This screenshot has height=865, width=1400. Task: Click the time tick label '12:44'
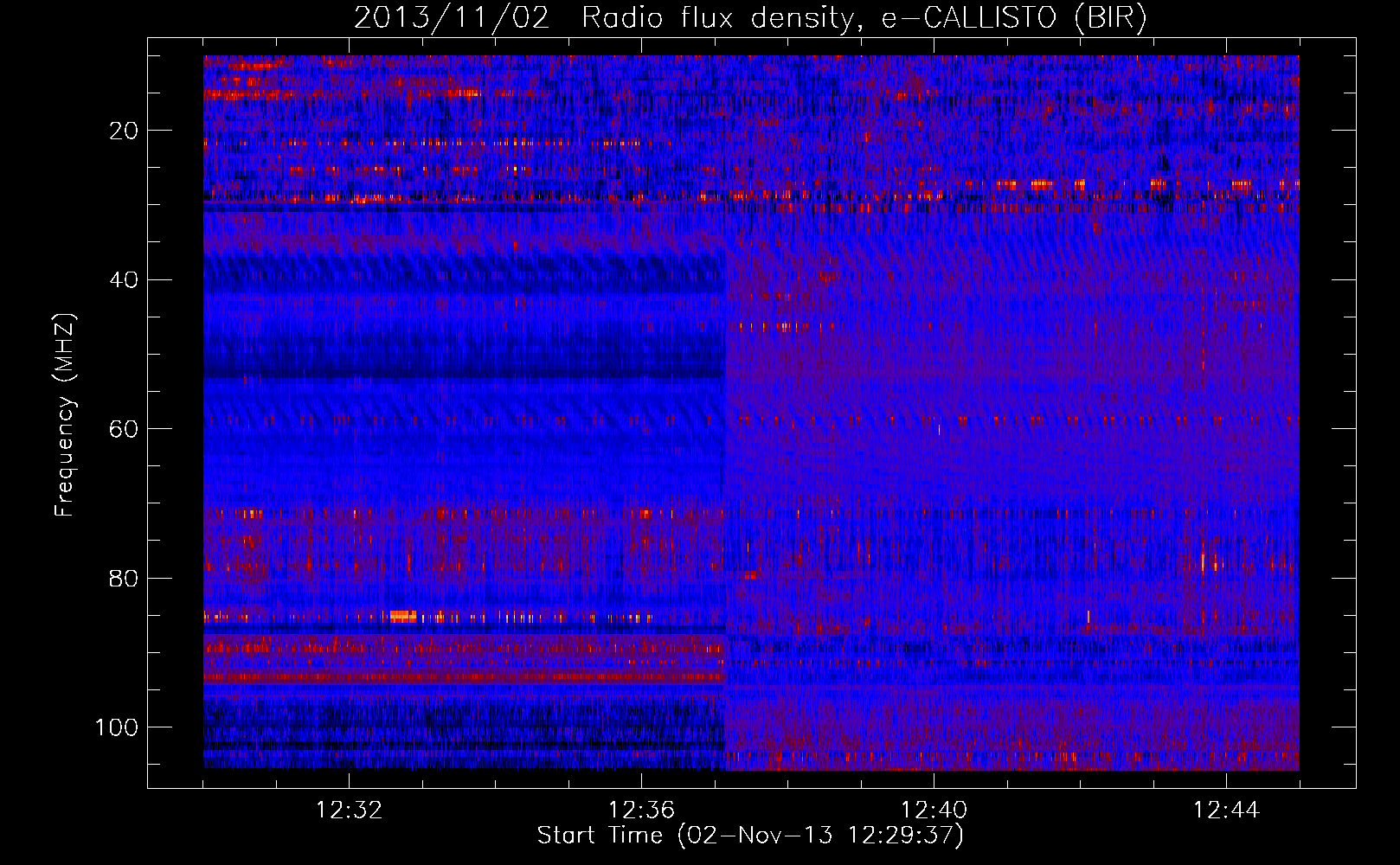(x=1226, y=811)
